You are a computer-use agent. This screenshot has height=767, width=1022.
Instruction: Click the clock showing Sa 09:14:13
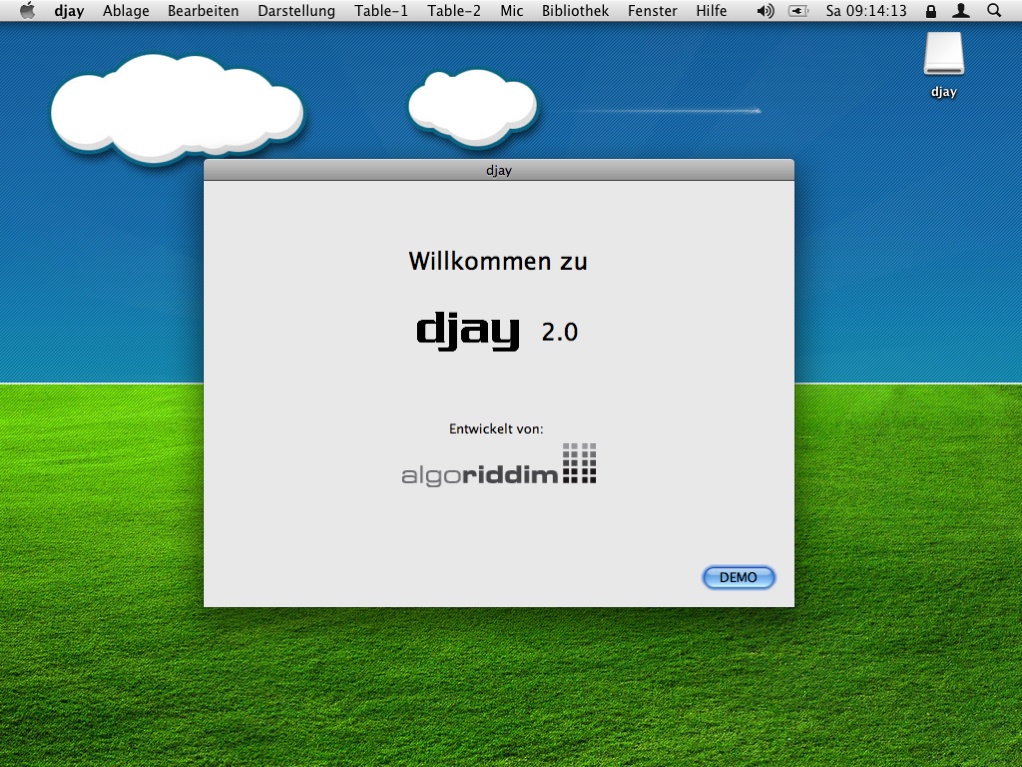[x=866, y=10]
